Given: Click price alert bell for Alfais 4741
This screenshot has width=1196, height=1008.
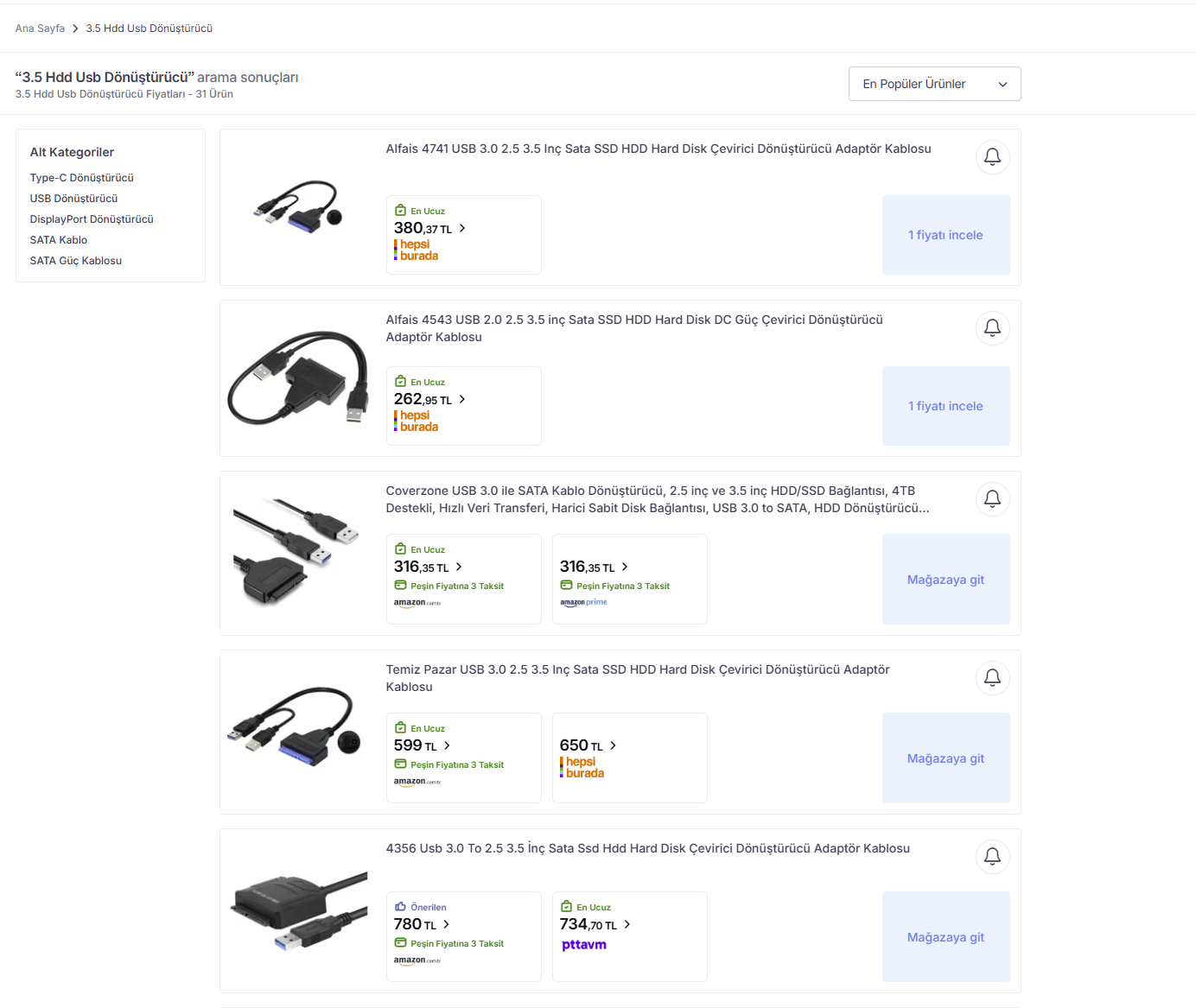Looking at the screenshot, I should tap(992, 157).
